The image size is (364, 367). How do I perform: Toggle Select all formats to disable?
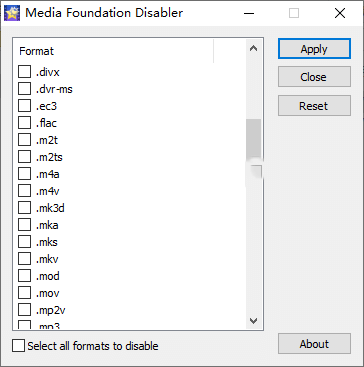(x=18, y=346)
